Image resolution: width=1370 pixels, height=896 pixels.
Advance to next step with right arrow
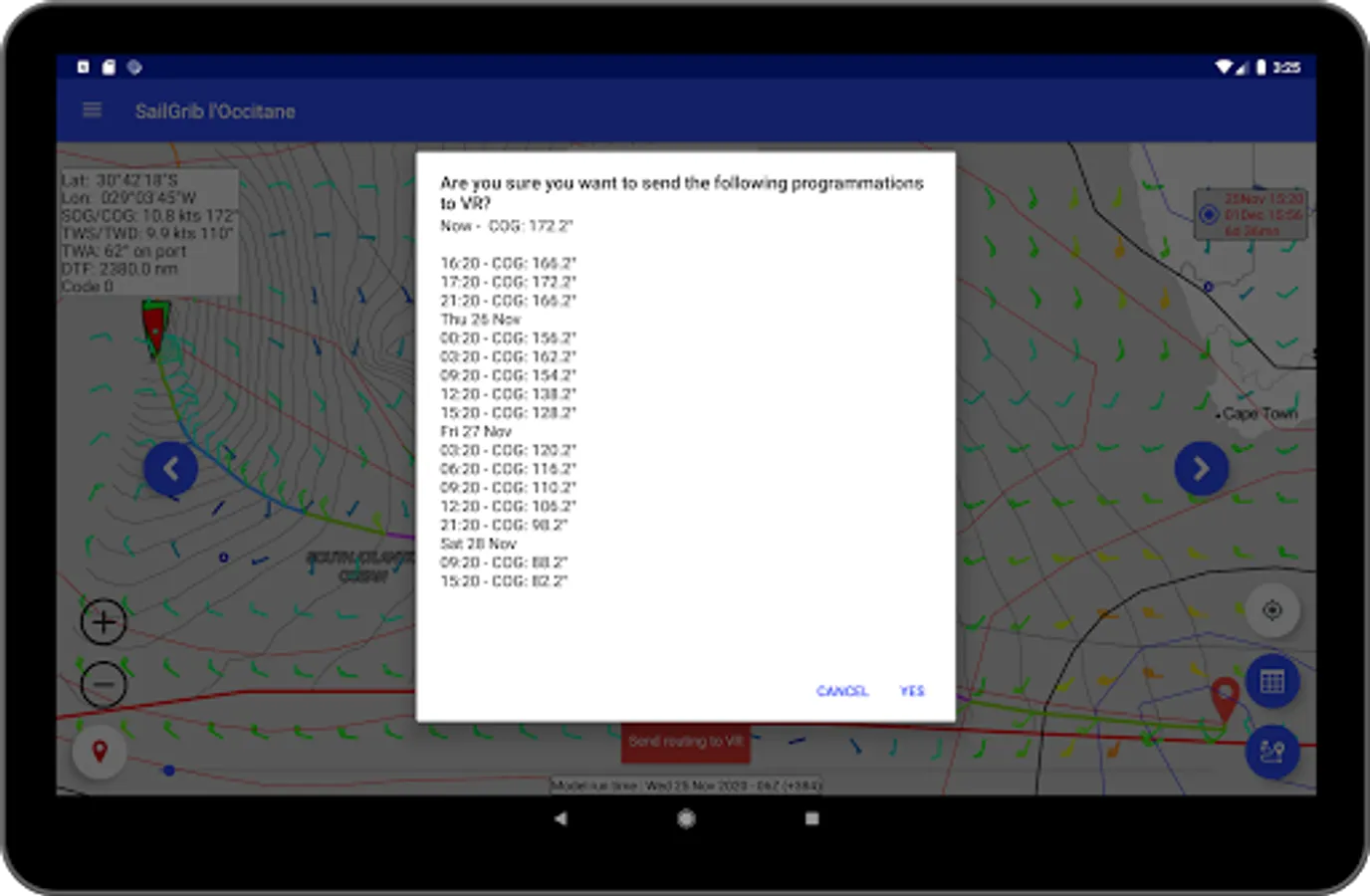click(x=1201, y=468)
